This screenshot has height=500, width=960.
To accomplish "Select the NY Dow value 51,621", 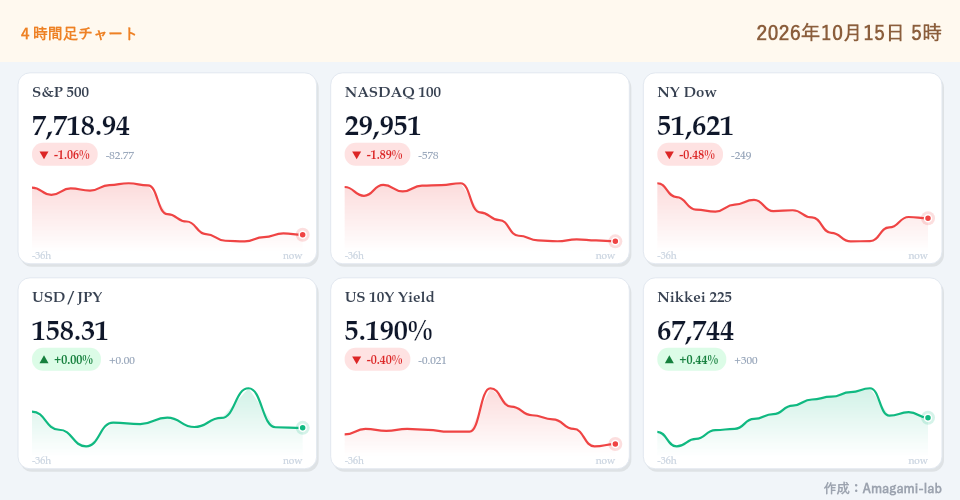I will click(x=696, y=126).
